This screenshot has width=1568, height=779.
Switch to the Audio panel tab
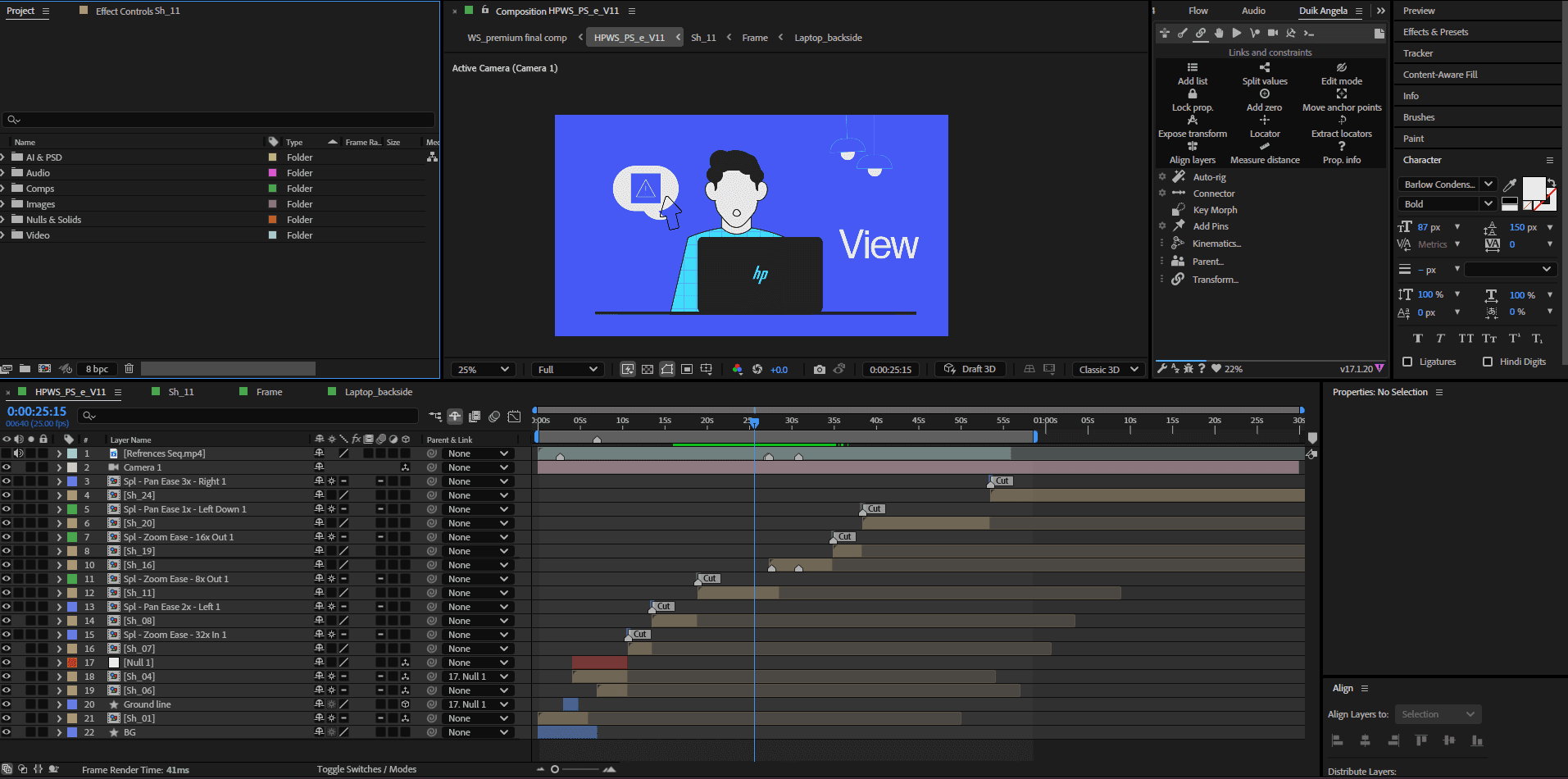[x=1253, y=11]
